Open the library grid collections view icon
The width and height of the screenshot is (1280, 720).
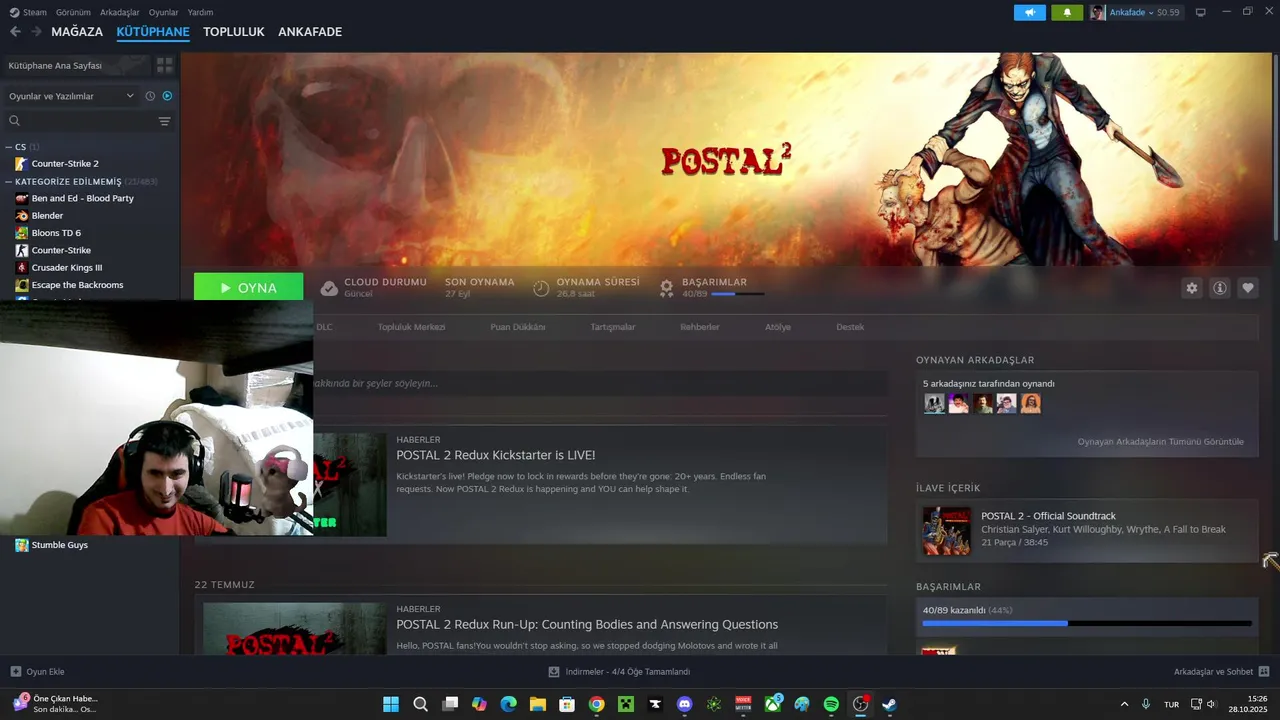[x=164, y=65]
